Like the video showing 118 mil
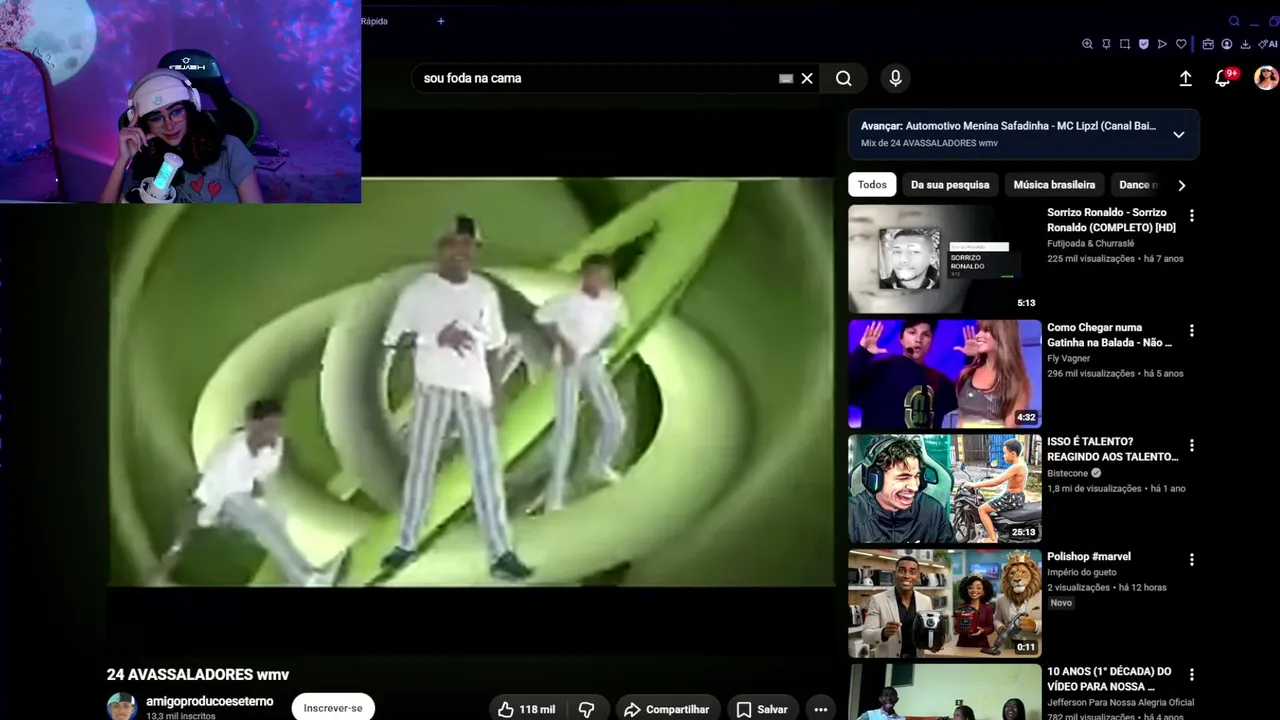1280x720 pixels. (527, 709)
